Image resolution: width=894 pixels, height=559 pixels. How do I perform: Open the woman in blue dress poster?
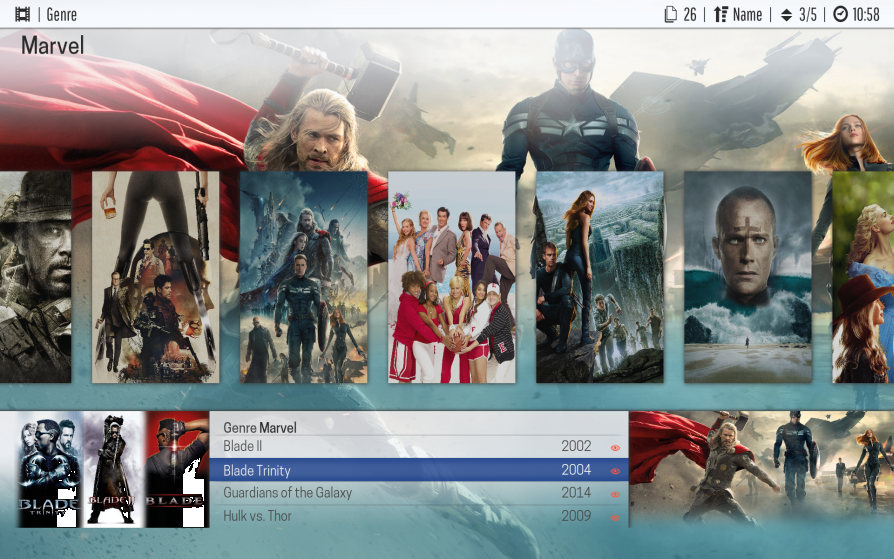coord(863,277)
